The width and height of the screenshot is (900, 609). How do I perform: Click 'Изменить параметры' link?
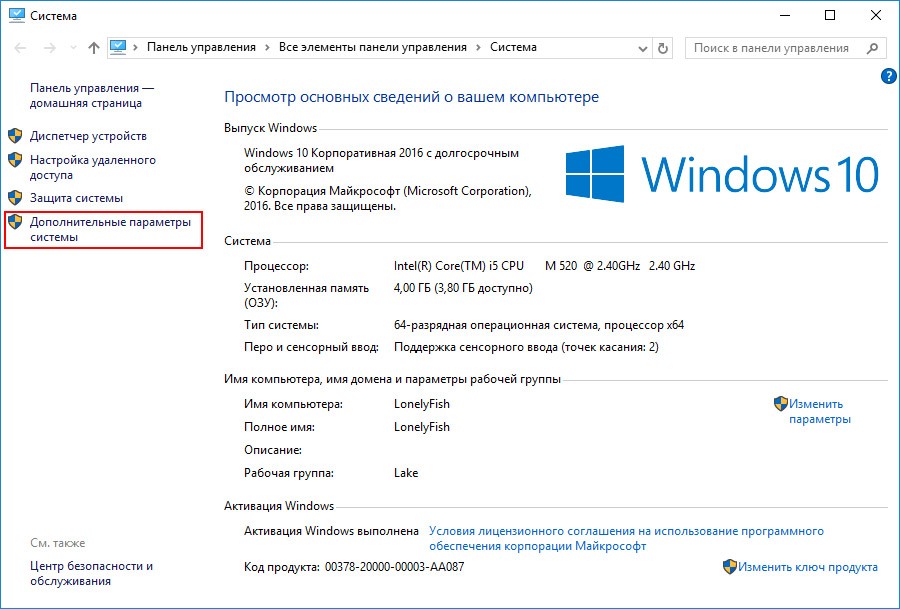pos(820,412)
